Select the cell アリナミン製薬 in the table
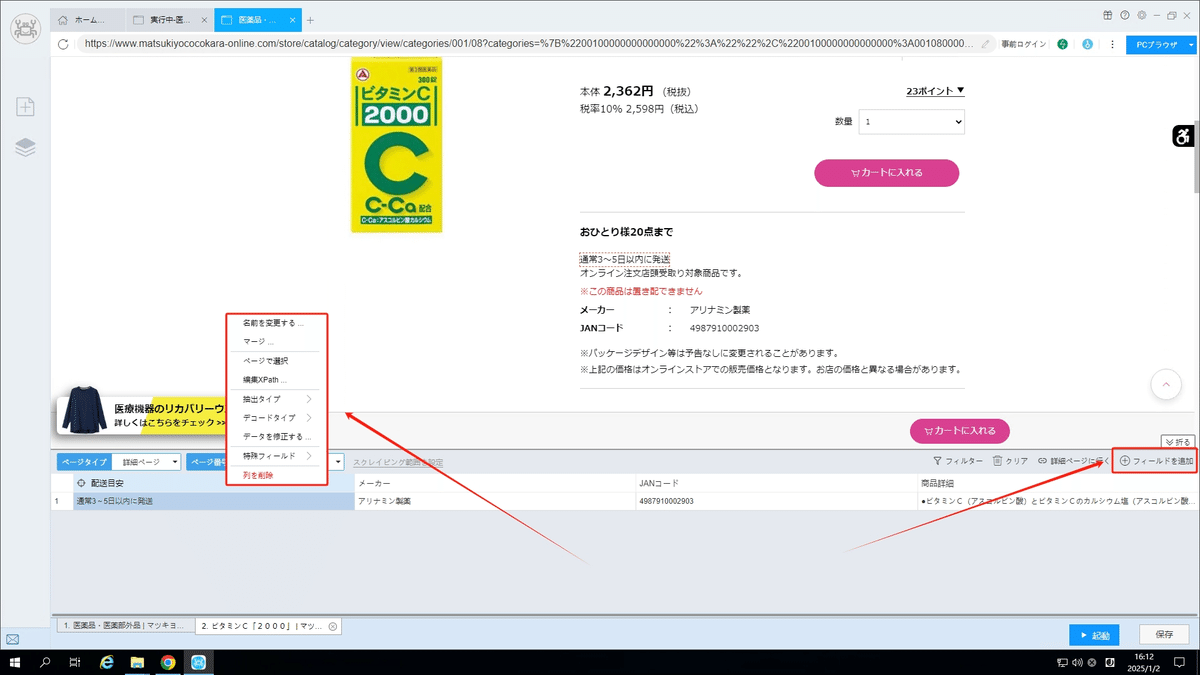The image size is (1200, 675). pos(495,501)
